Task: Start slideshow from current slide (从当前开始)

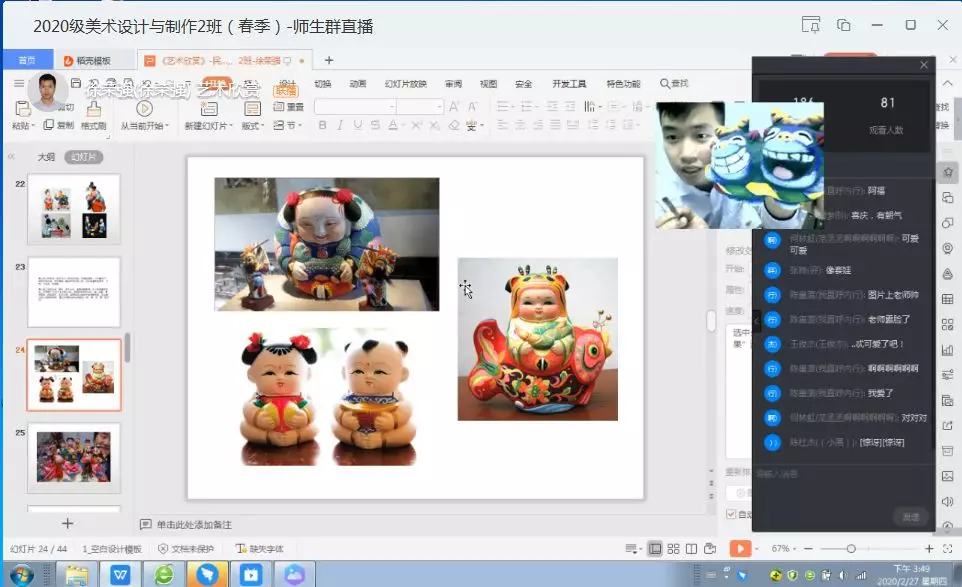Action: coord(145,112)
